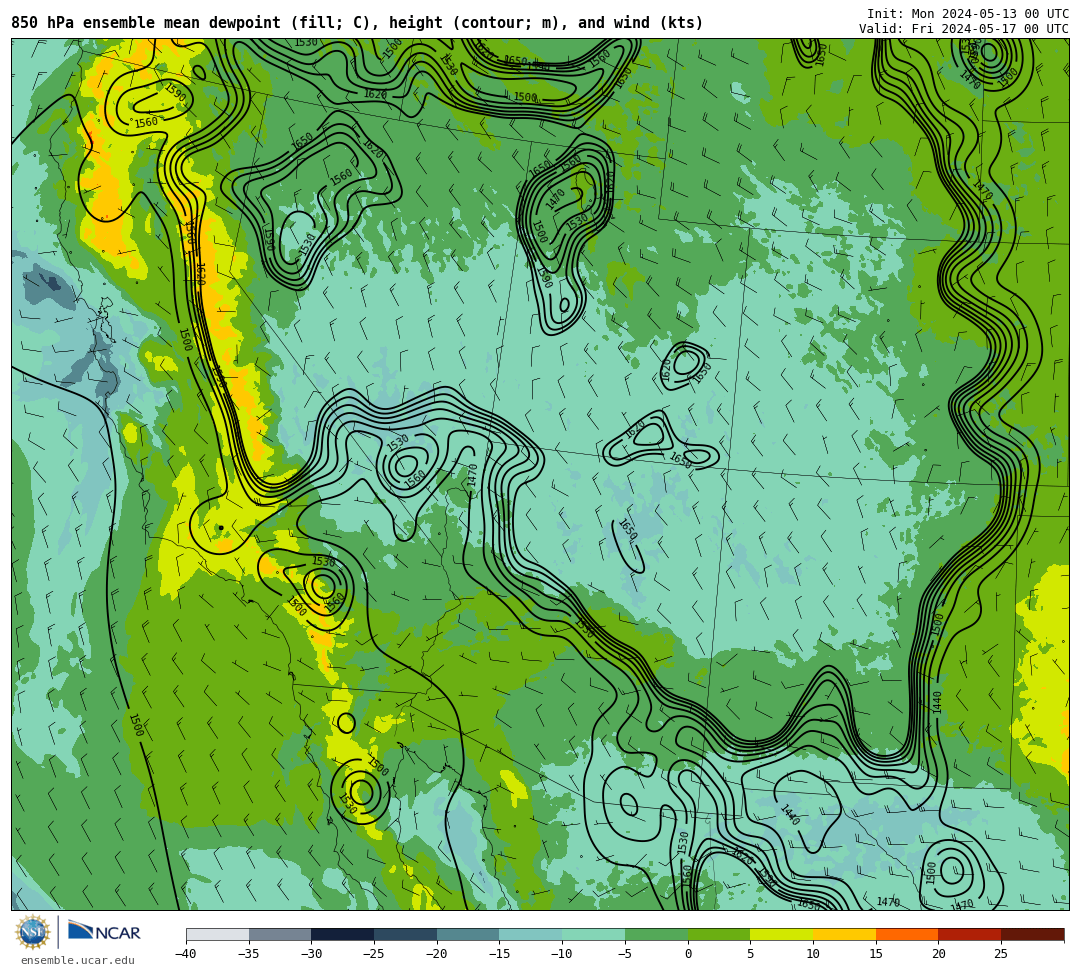
Task: Click the -15 colorbar tick label
Action: pos(499,954)
